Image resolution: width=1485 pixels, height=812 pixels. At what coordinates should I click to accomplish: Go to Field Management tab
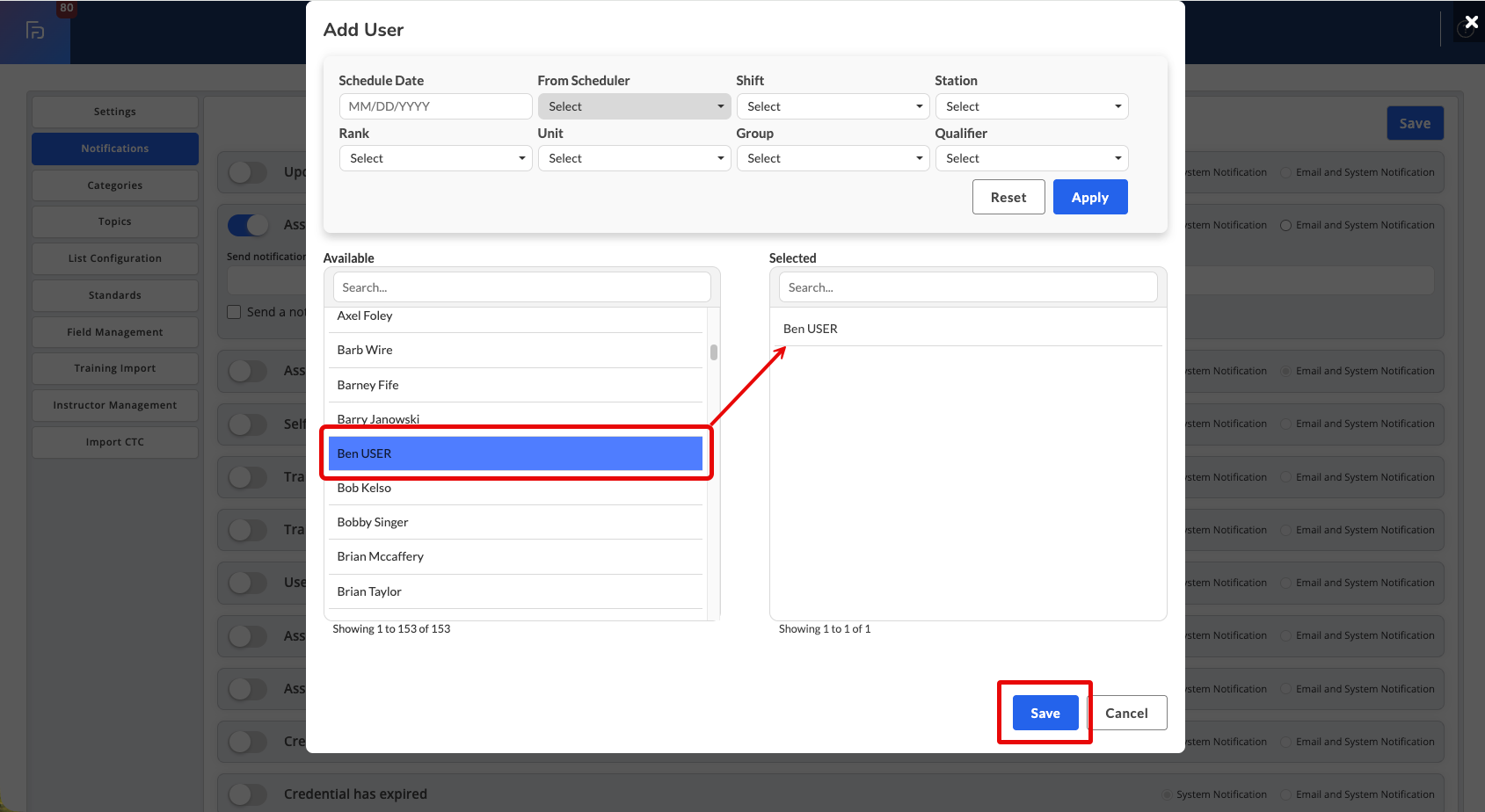pos(115,332)
